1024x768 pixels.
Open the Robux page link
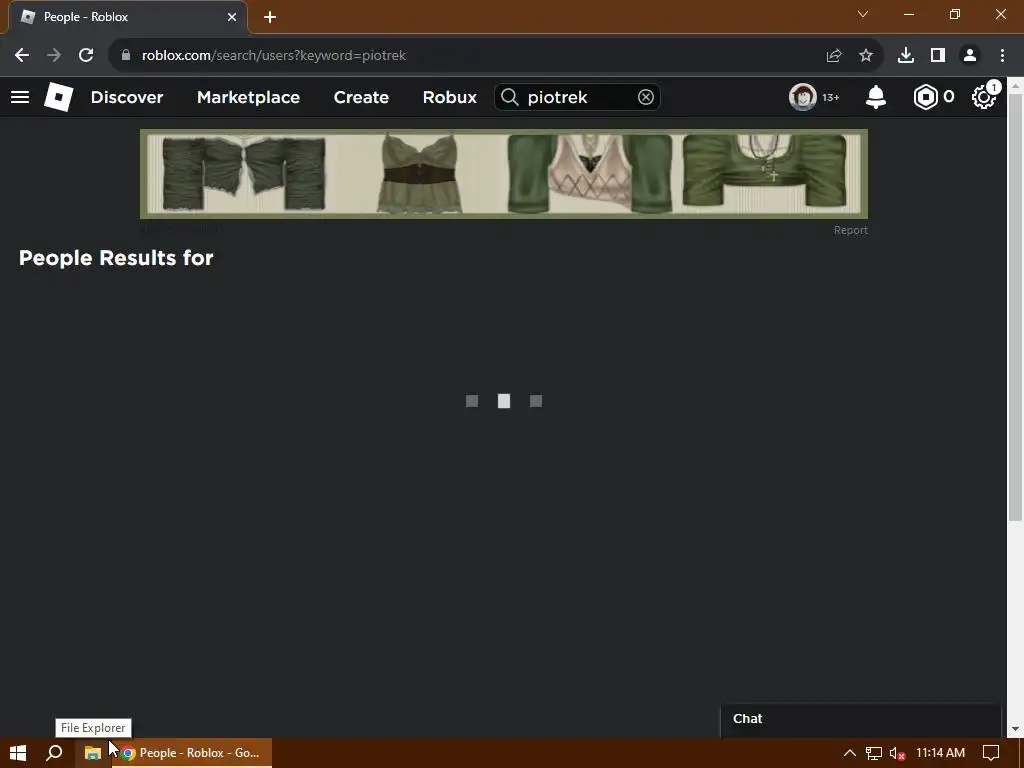(x=449, y=97)
